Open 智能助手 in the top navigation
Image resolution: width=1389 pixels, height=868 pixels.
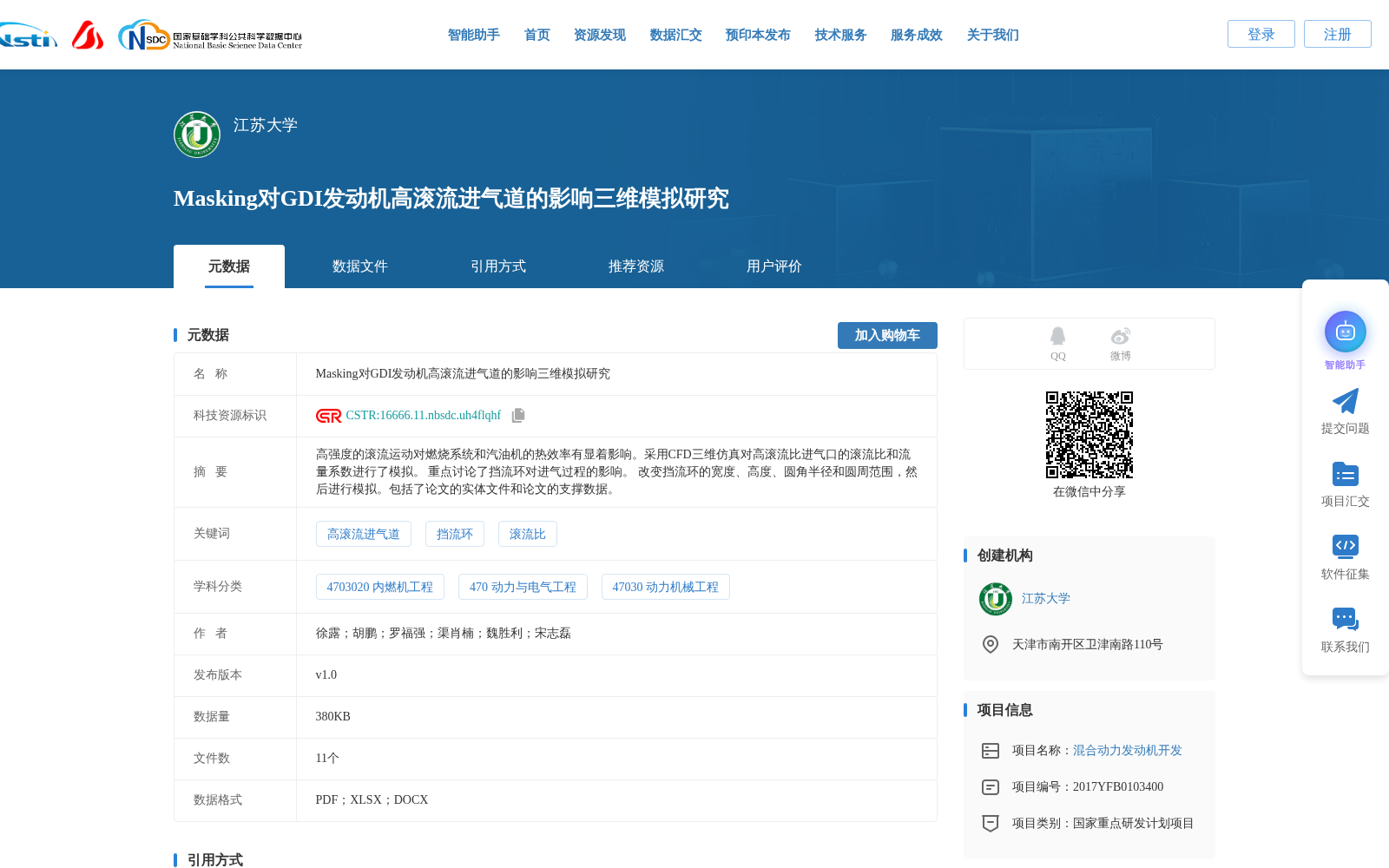point(474,35)
